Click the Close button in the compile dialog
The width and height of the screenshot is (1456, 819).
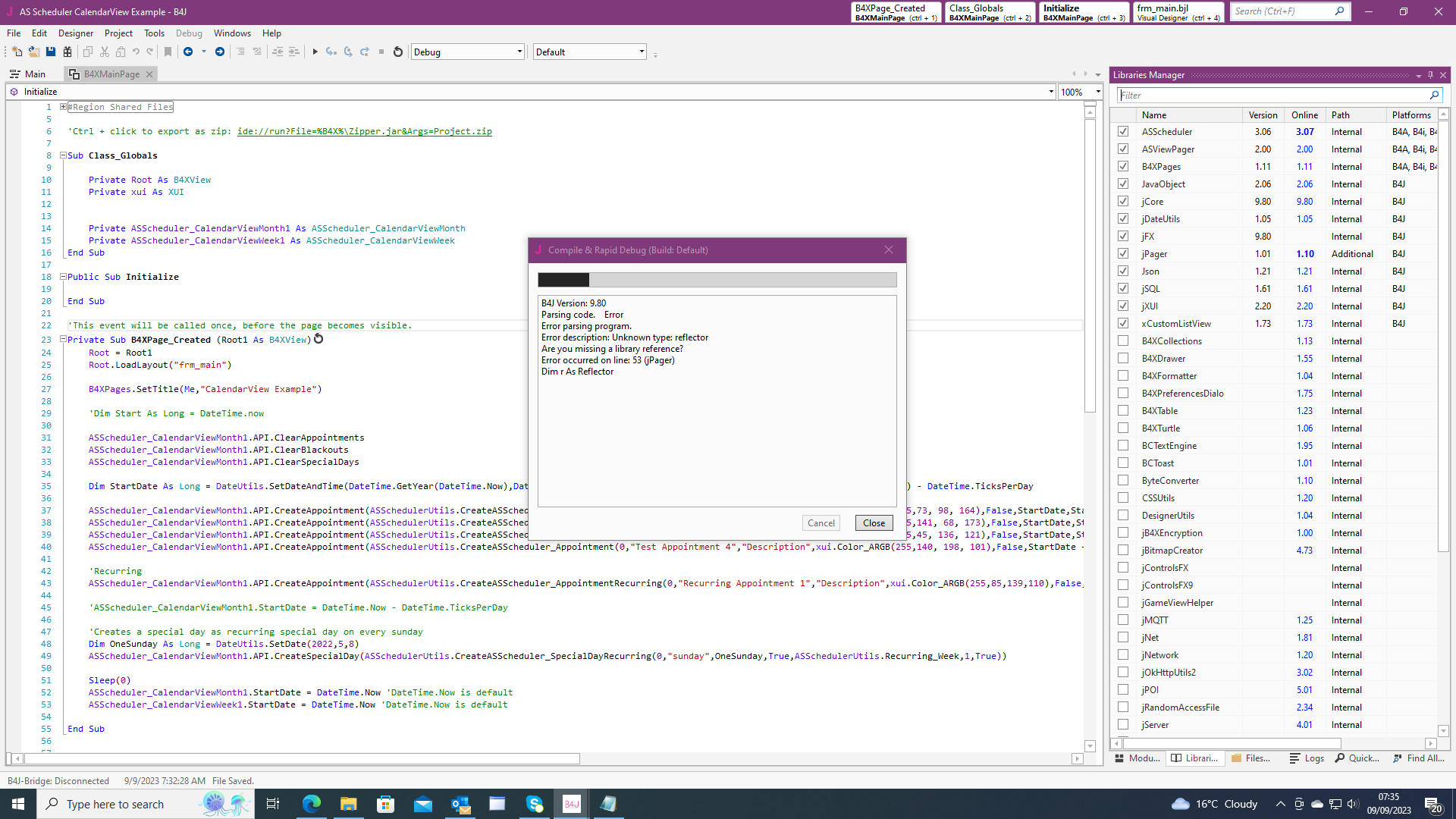[x=874, y=523]
